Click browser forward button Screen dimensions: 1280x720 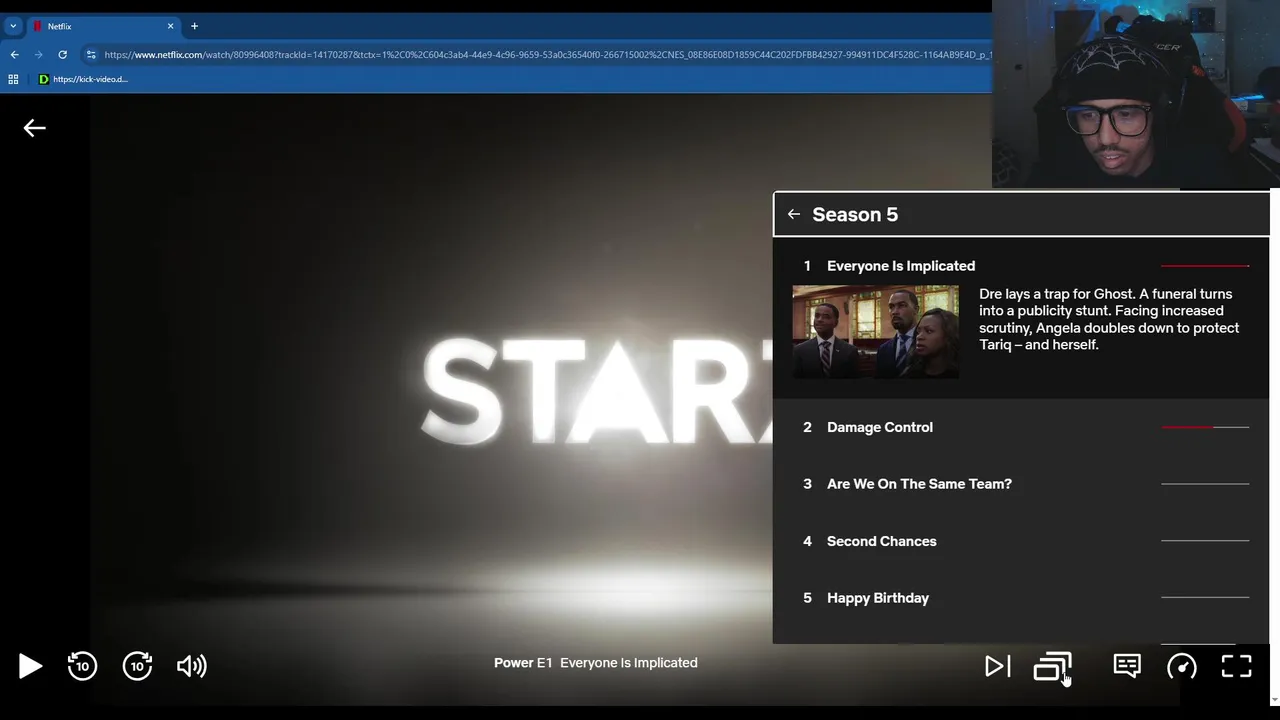pos(38,54)
